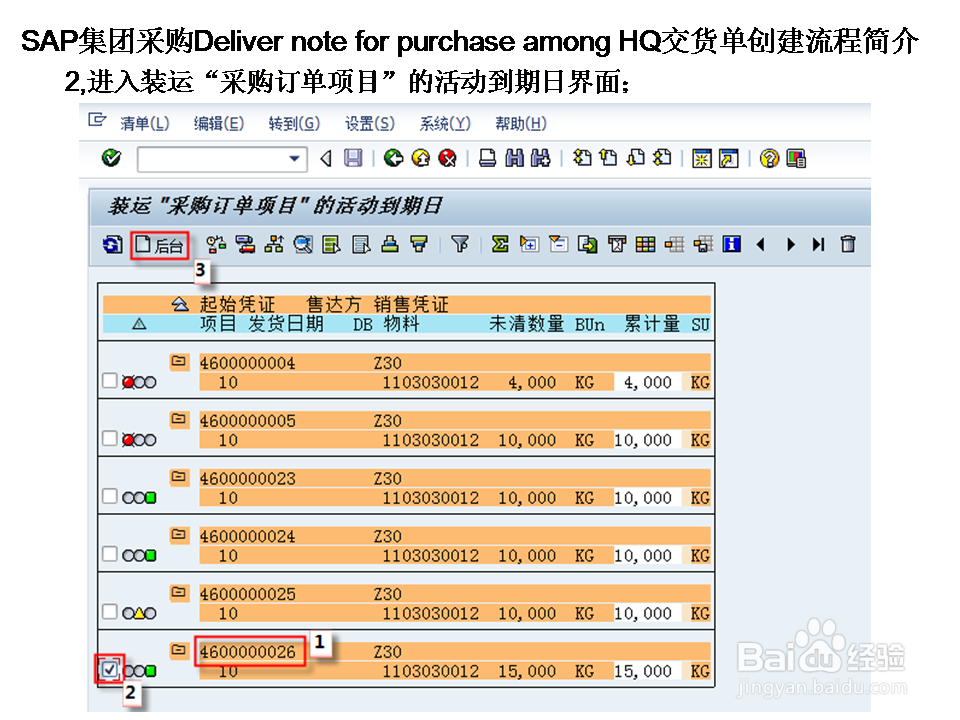The height and width of the screenshot is (720, 960).
Task: Click the Save floppy disk icon
Action: 353,159
